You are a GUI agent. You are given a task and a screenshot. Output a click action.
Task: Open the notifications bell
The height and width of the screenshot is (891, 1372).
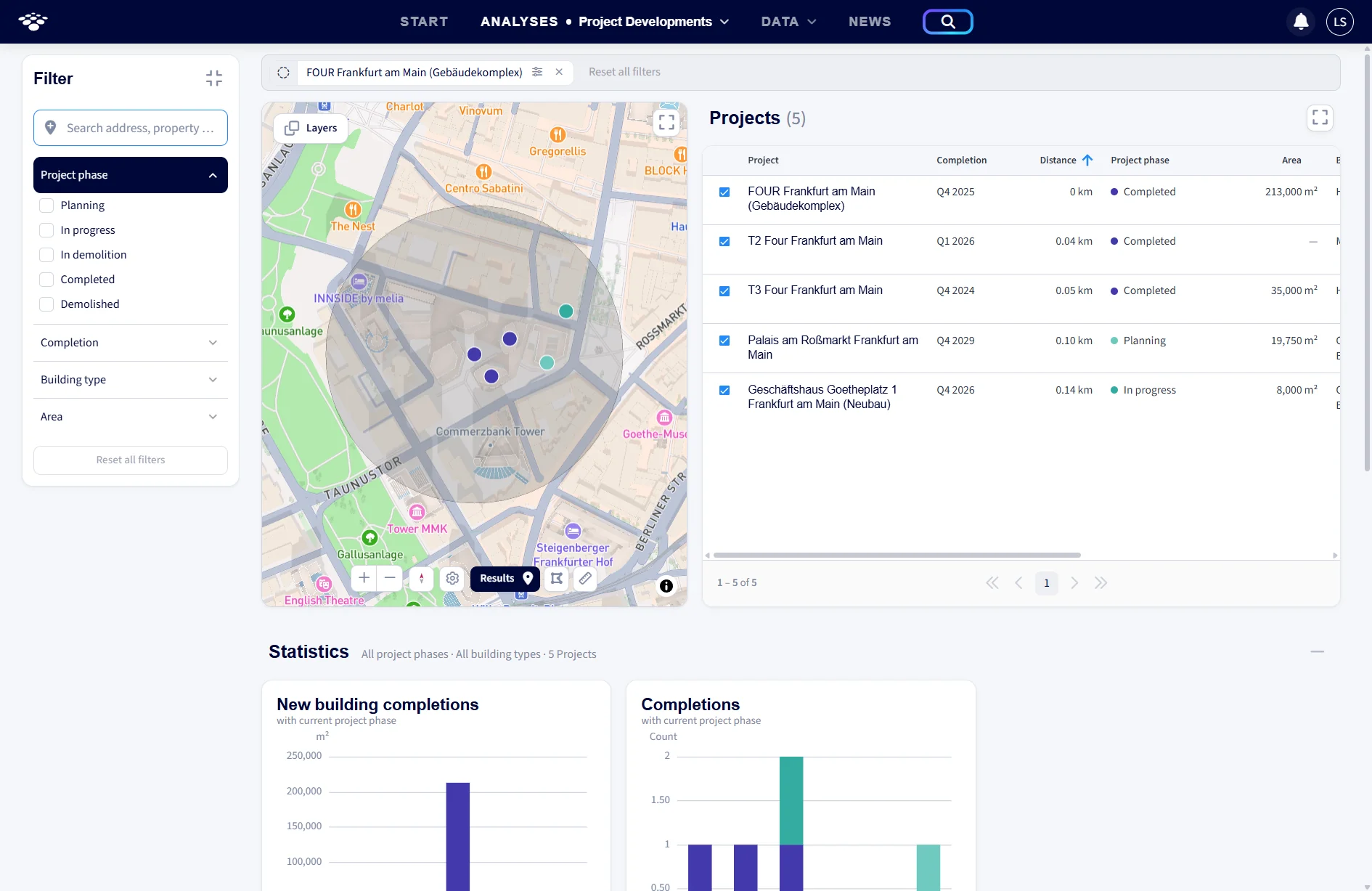coord(1301,22)
